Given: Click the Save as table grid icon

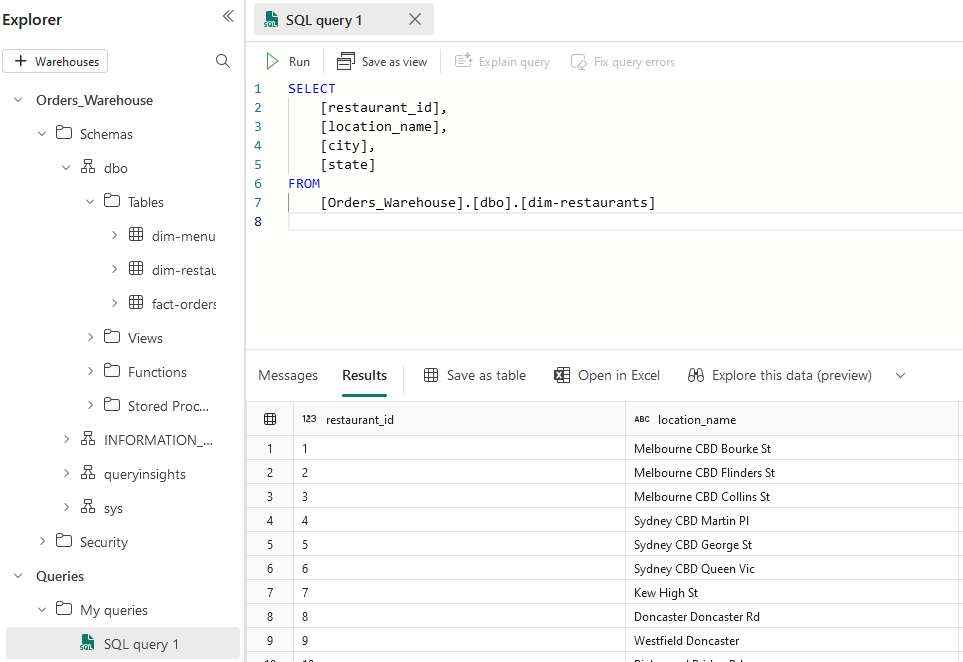Looking at the screenshot, I should point(431,375).
